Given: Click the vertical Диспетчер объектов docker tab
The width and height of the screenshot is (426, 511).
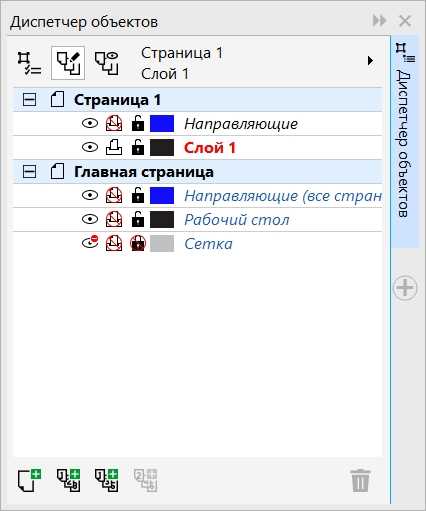Looking at the screenshot, I should click(405, 142).
